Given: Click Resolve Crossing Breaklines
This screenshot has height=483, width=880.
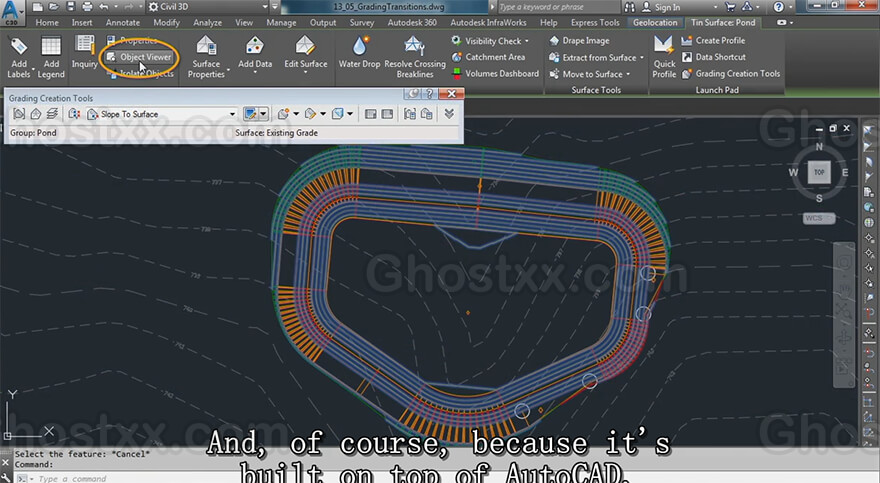Looking at the screenshot, I should 415,57.
